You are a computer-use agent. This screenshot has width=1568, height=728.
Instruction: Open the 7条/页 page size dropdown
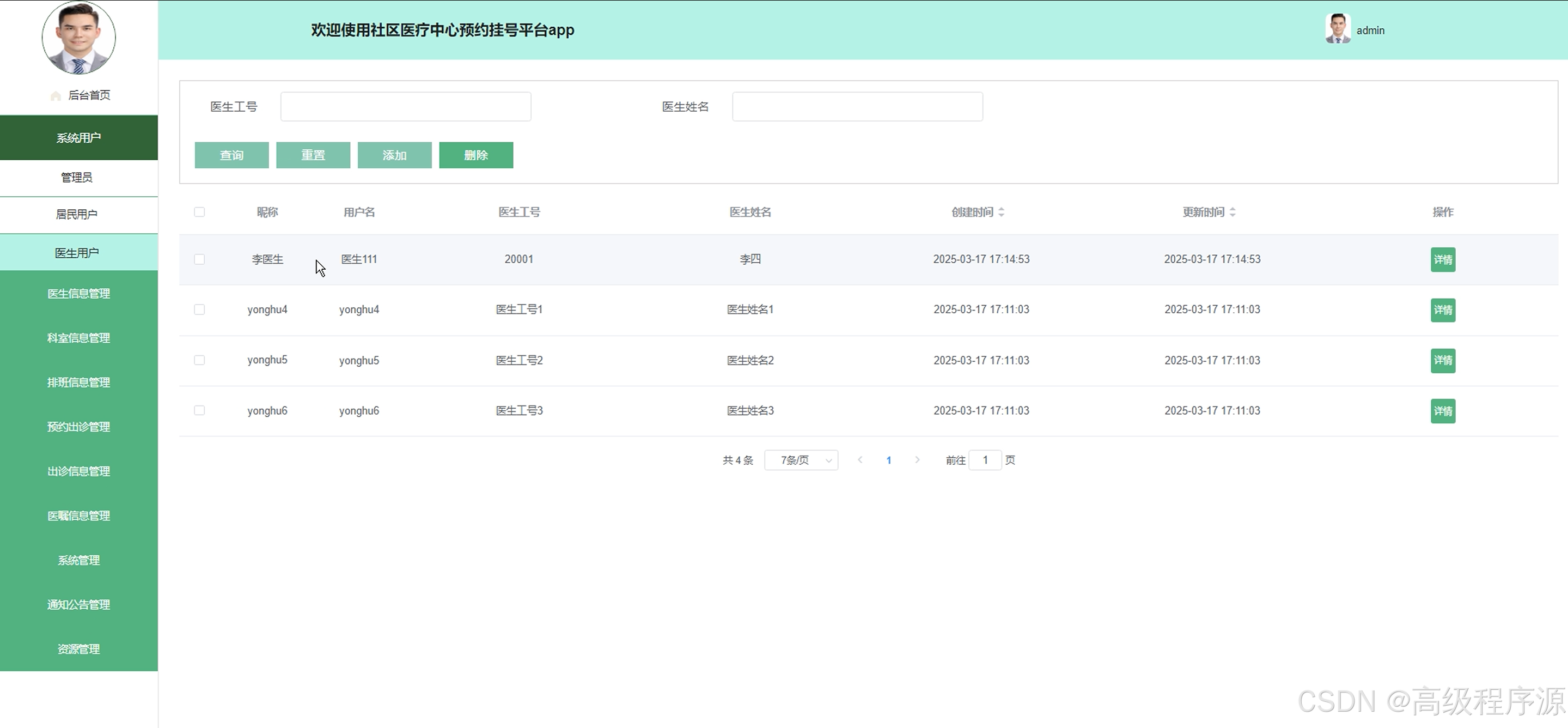[x=801, y=460]
